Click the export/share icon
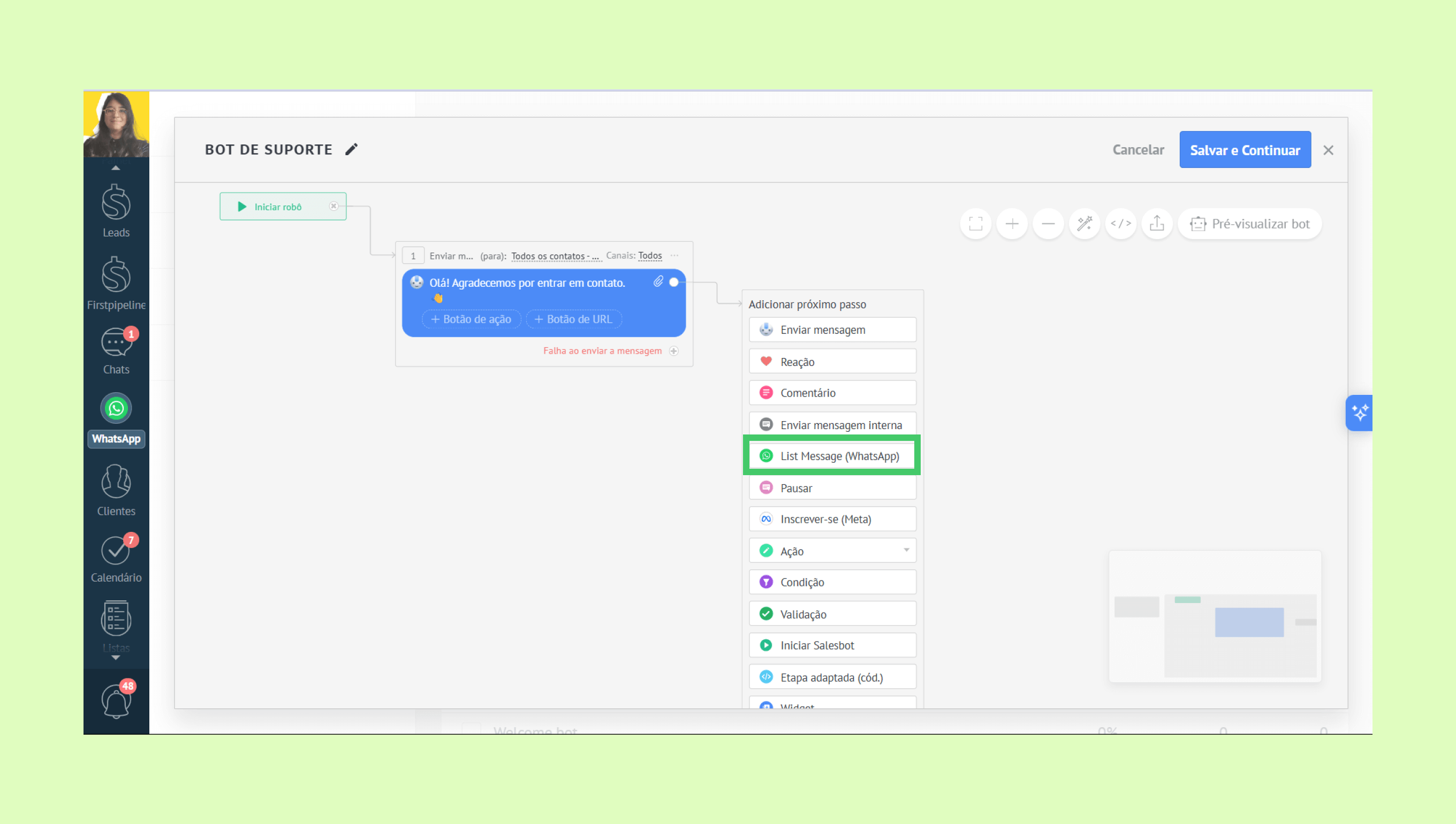Viewport: 1456px width, 824px height. [1157, 224]
